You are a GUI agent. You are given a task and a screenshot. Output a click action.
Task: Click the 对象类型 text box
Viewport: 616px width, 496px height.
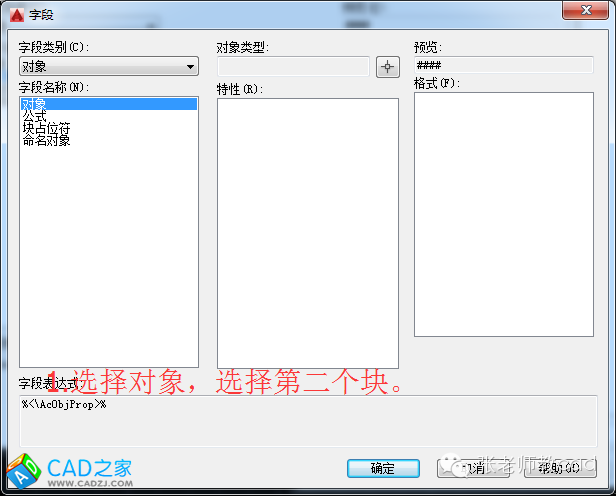(293, 67)
